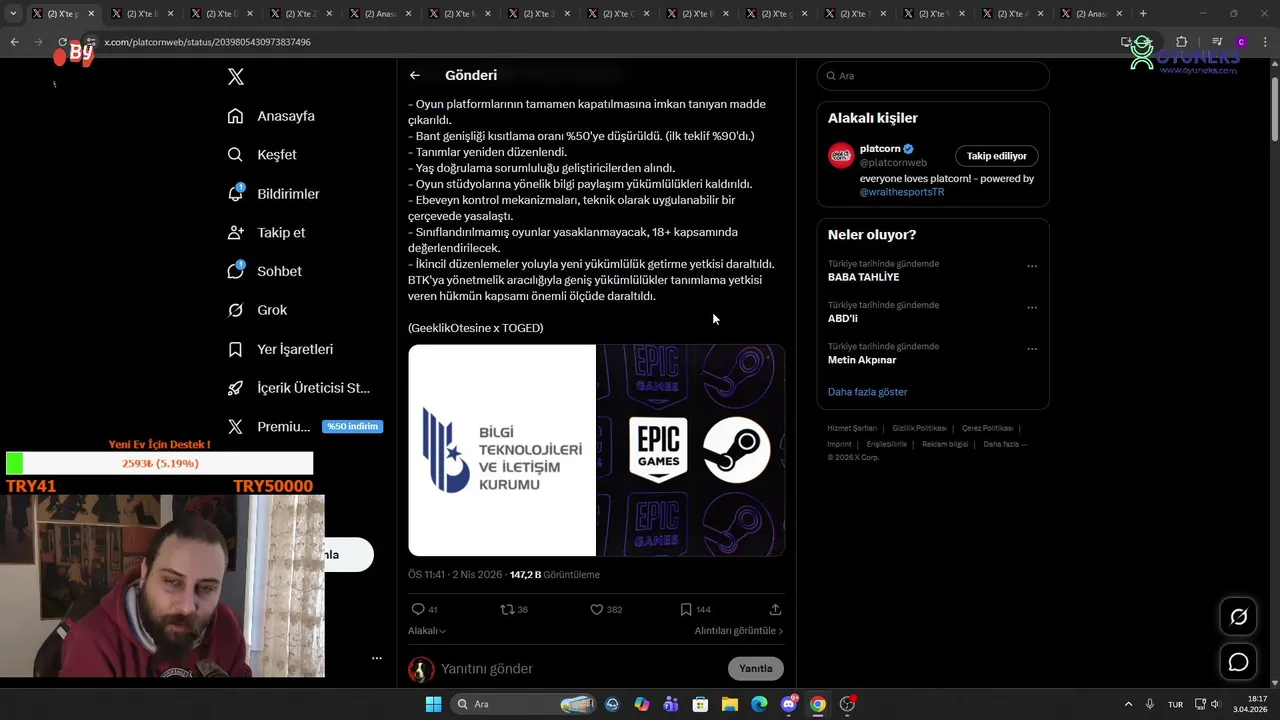Viewport: 1280px width, 720px height.
Task: Open Microsoft Edge from the taskbar
Action: click(x=759, y=704)
